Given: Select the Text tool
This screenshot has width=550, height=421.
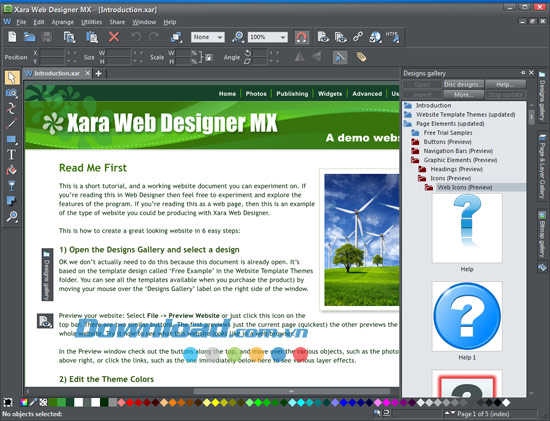Looking at the screenshot, I should coord(11,155).
